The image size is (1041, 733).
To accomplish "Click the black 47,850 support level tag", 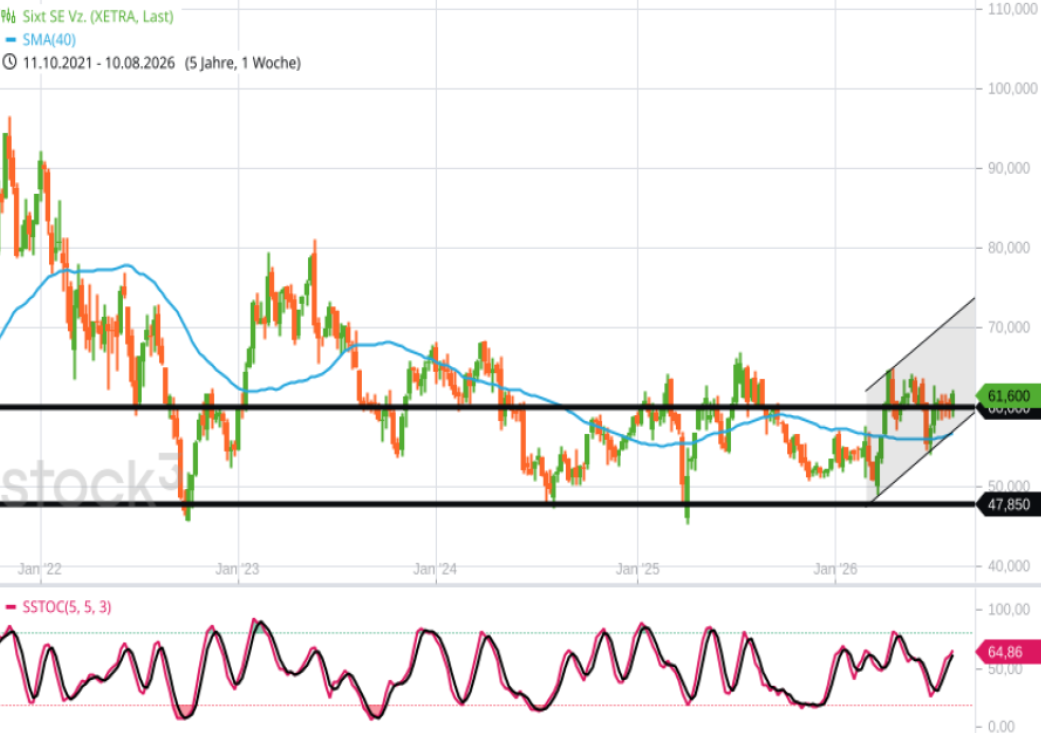I will click(x=1008, y=505).
